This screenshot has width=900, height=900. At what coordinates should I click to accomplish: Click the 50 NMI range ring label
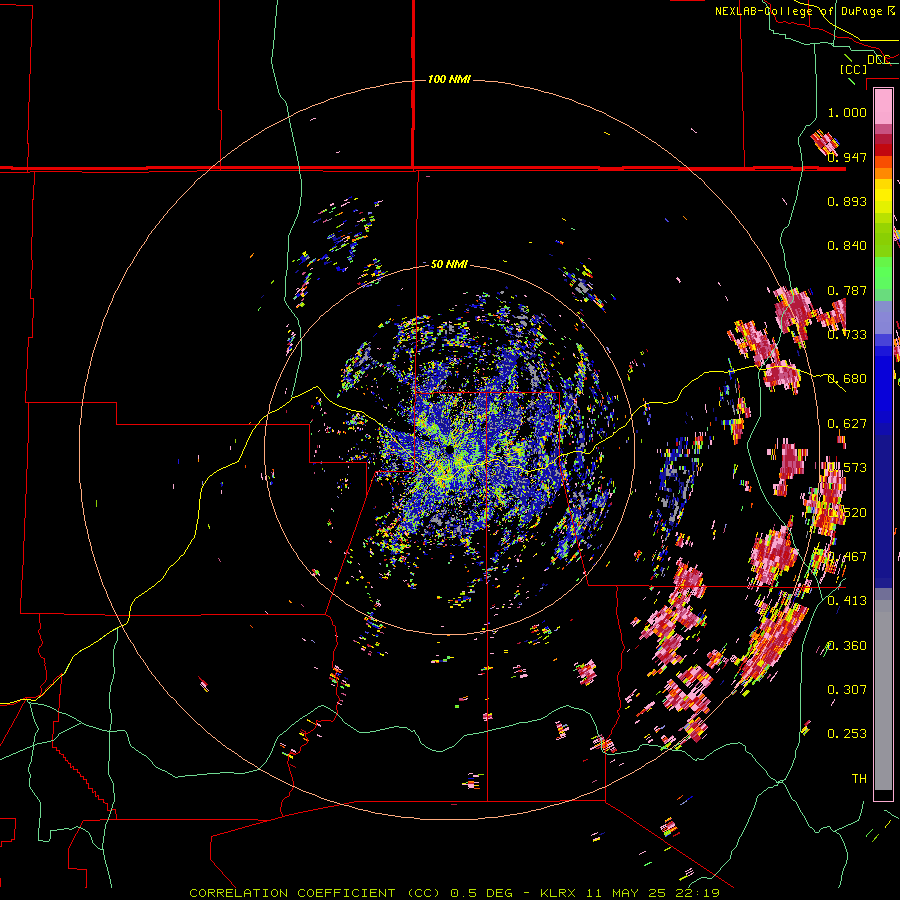click(449, 264)
